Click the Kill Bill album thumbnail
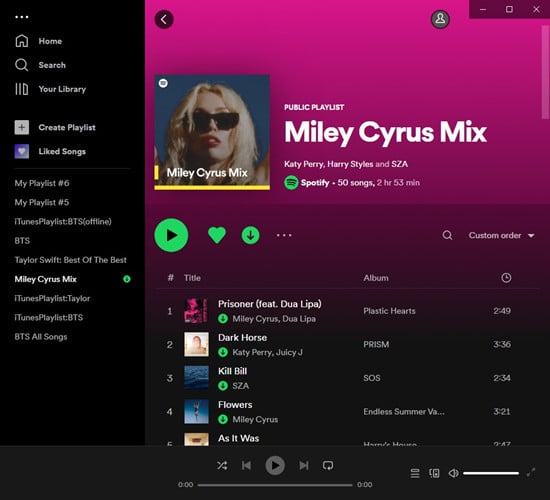Image resolution: width=550 pixels, height=500 pixels. (196, 378)
